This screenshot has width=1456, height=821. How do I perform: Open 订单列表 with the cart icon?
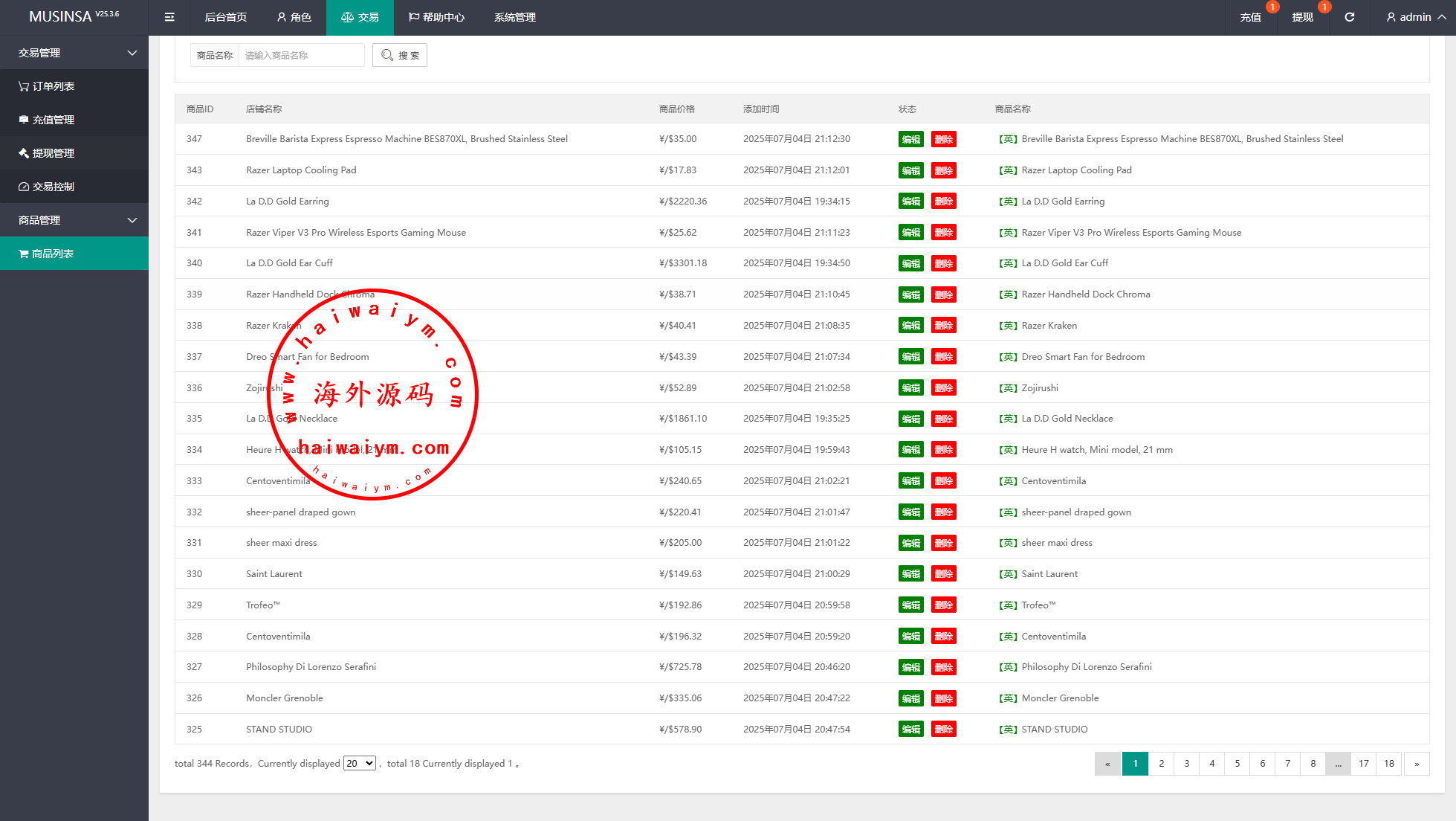pos(52,86)
